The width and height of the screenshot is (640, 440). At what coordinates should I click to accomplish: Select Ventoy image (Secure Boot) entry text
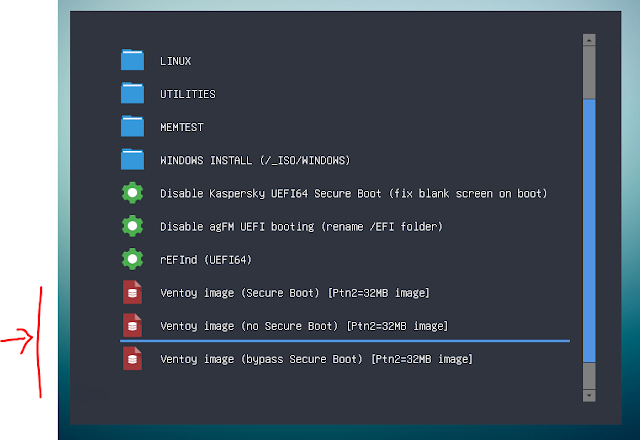pos(295,293)
